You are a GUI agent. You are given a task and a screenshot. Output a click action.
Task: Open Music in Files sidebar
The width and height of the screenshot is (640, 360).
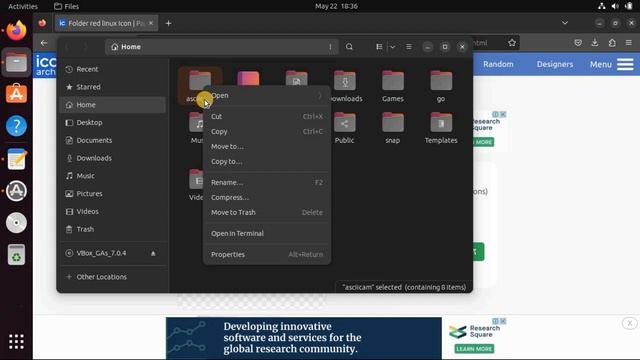point(113,176)
